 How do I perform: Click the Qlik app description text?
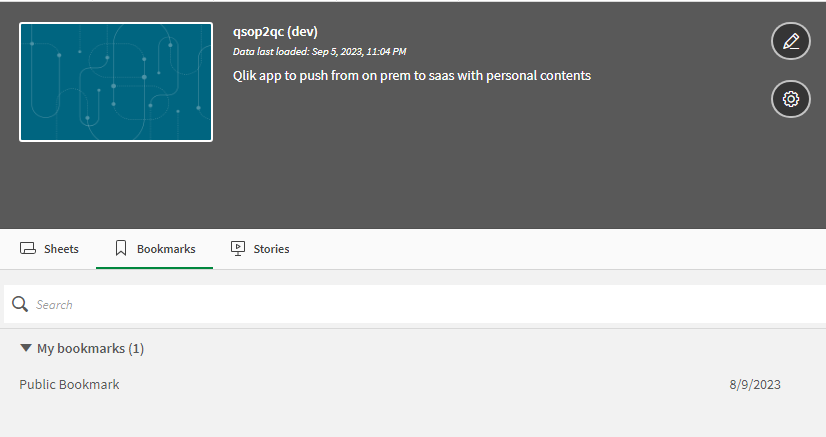(412, 76)
